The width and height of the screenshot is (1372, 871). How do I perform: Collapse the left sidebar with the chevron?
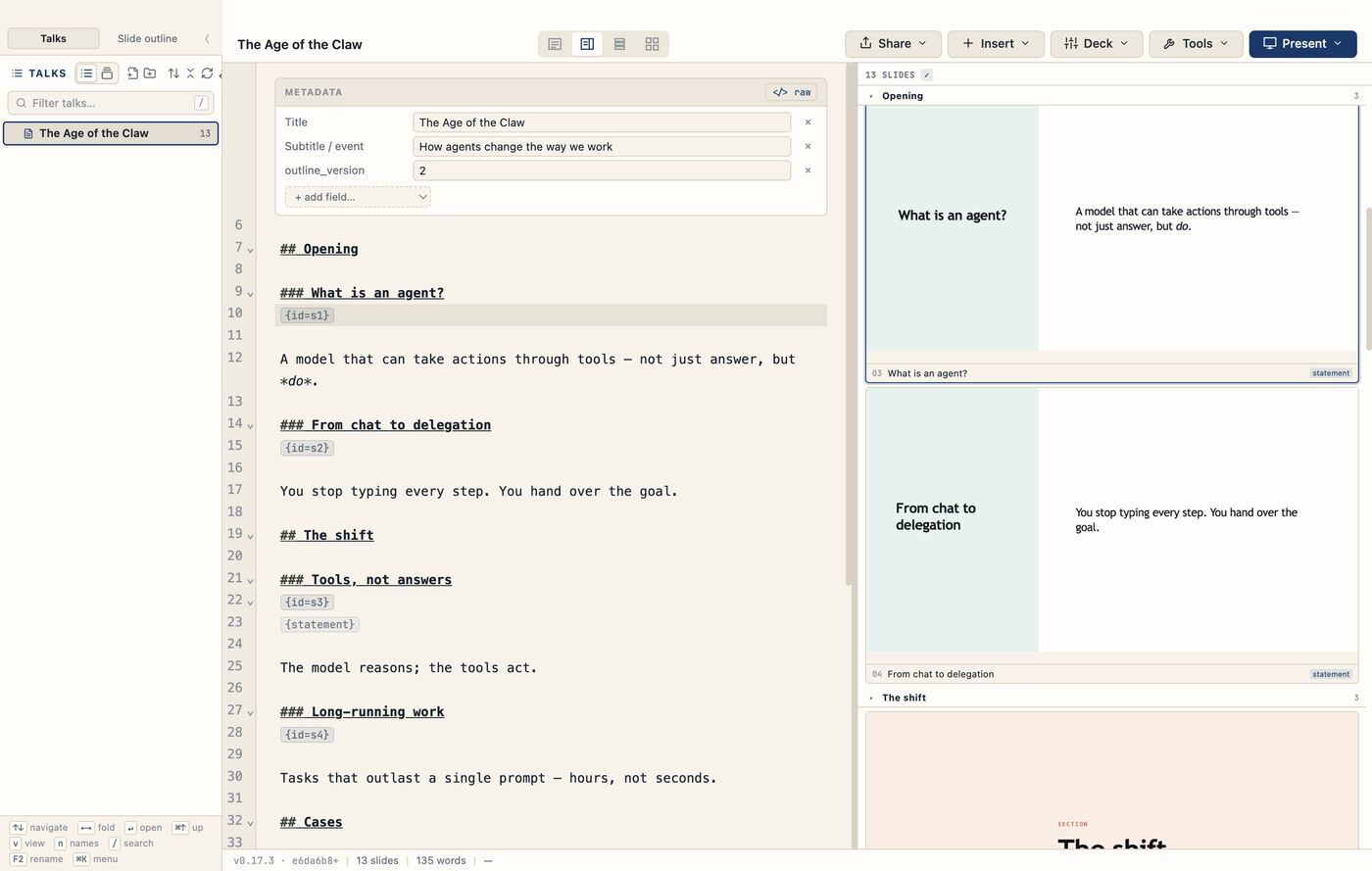click(x=207, y=39)
